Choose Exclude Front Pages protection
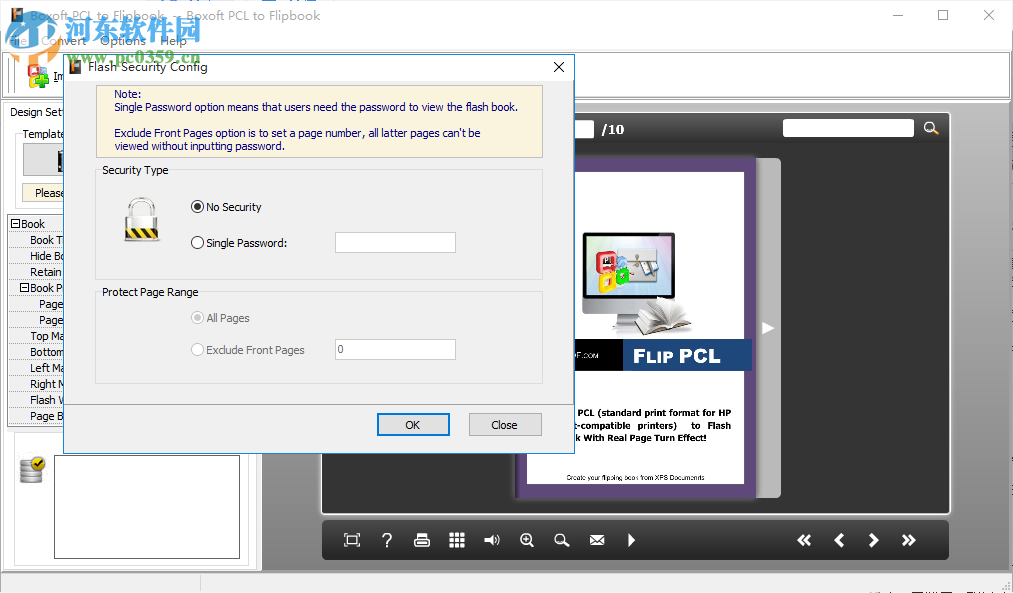Image resolution: width=1013 pixels, height=593 pixels. (x=197, y=349)
